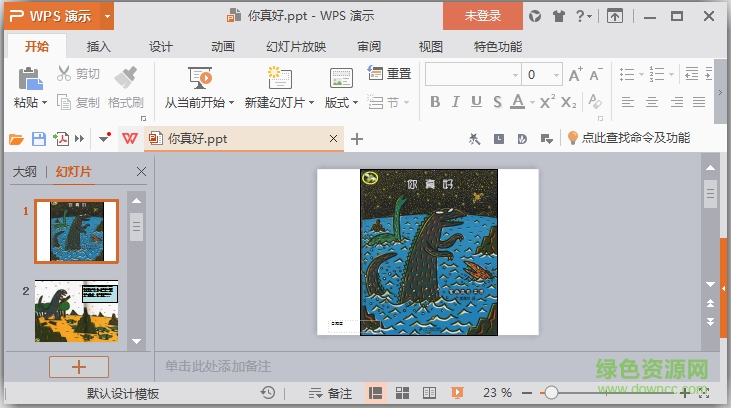Screen dimensions: 731x408
Task: Open the font name combo box
Action: pos(473,75)
